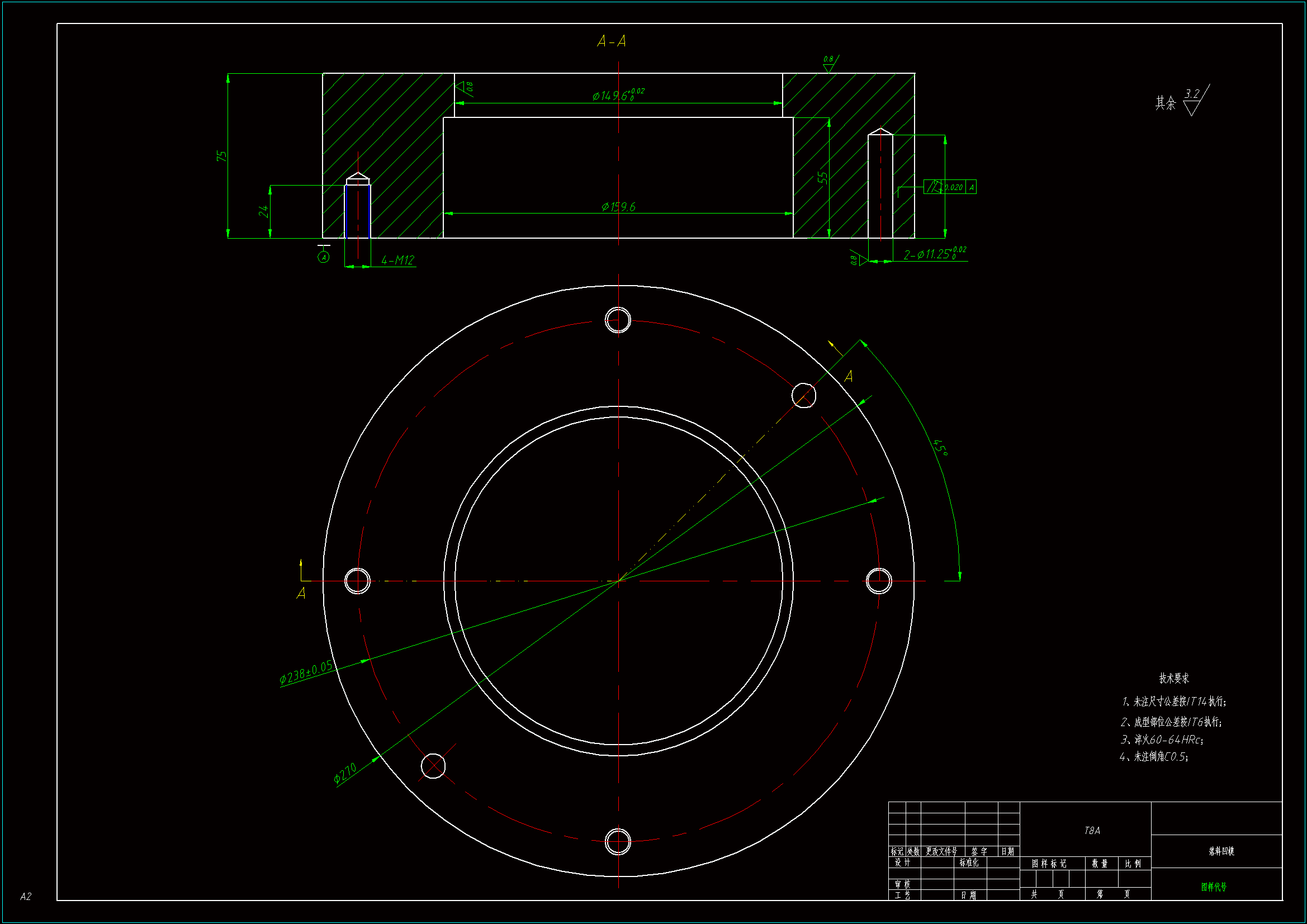Click the Φ238±0.05 bolt circle dimension
Viewport: 1307px width, 924px height.
click(x=306, y=673)
